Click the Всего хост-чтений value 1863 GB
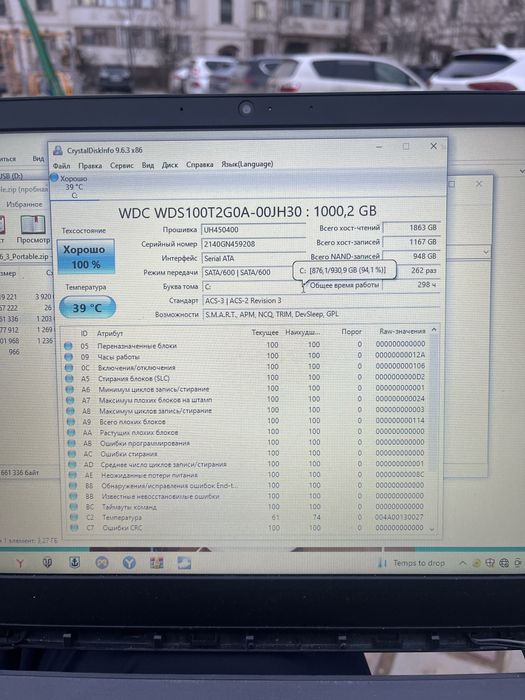525x700 pixels. pos(412,228)
